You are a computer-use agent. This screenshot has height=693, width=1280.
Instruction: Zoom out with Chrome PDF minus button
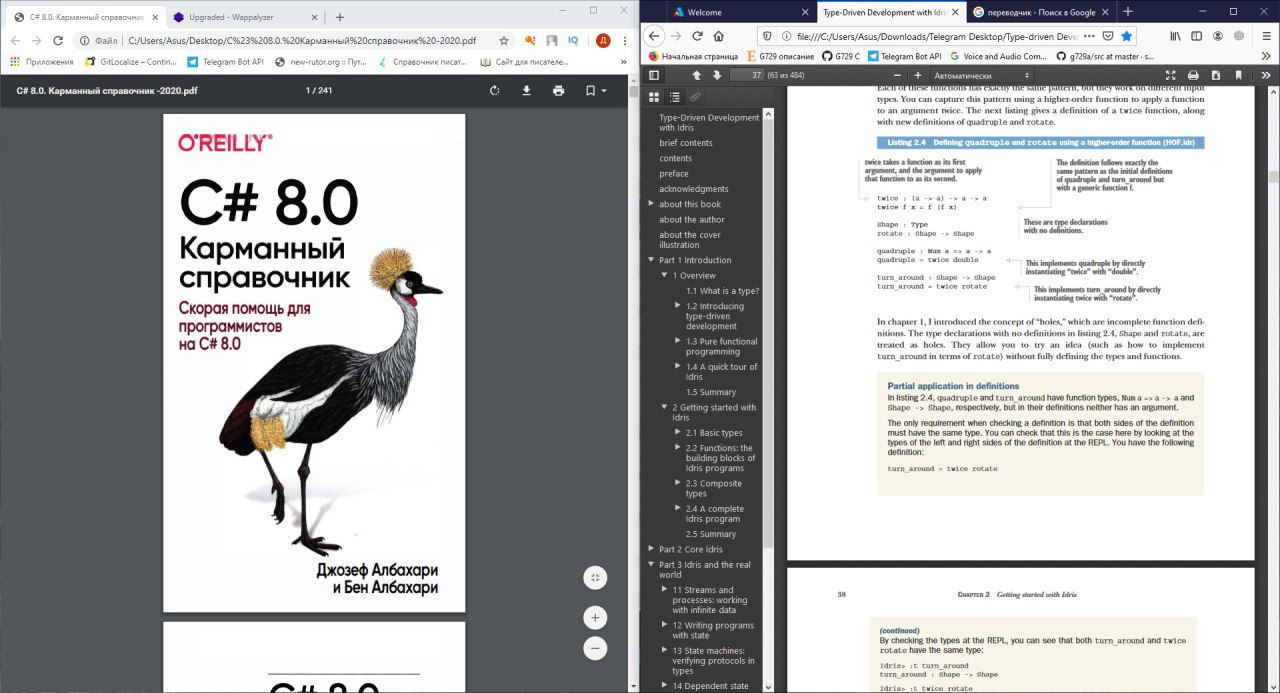595,648
